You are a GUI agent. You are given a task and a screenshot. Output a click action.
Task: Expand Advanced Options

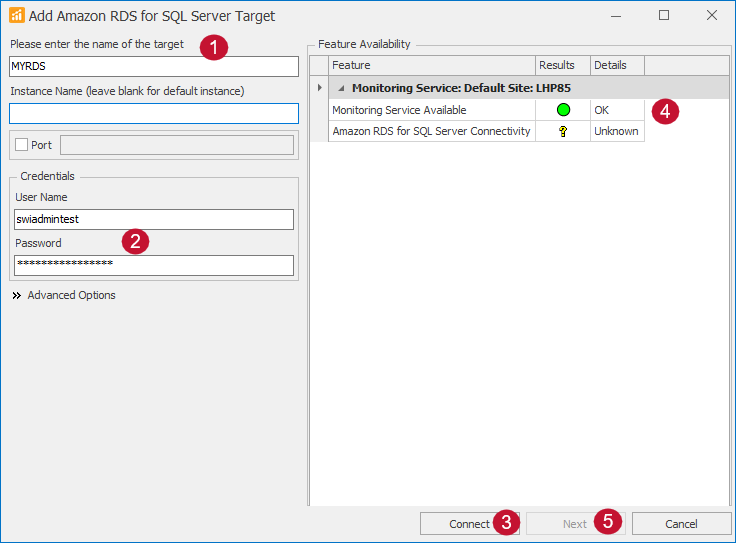(64, 295)
